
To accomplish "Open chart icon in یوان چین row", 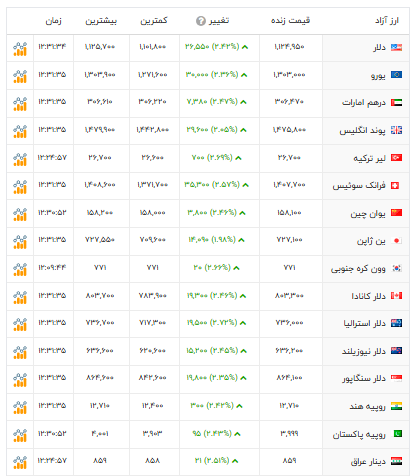I will 20,214.
